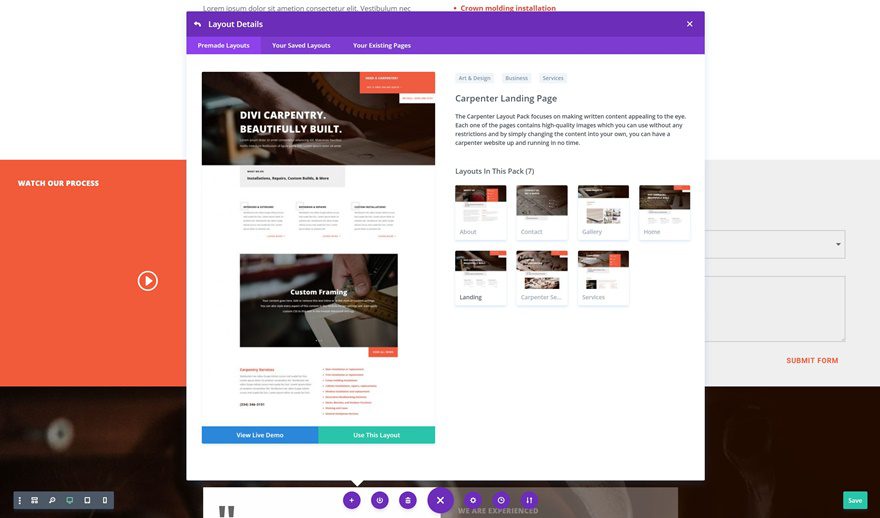
Task: Click SUBMIT FORM link on page
Action: click(812, 360)
